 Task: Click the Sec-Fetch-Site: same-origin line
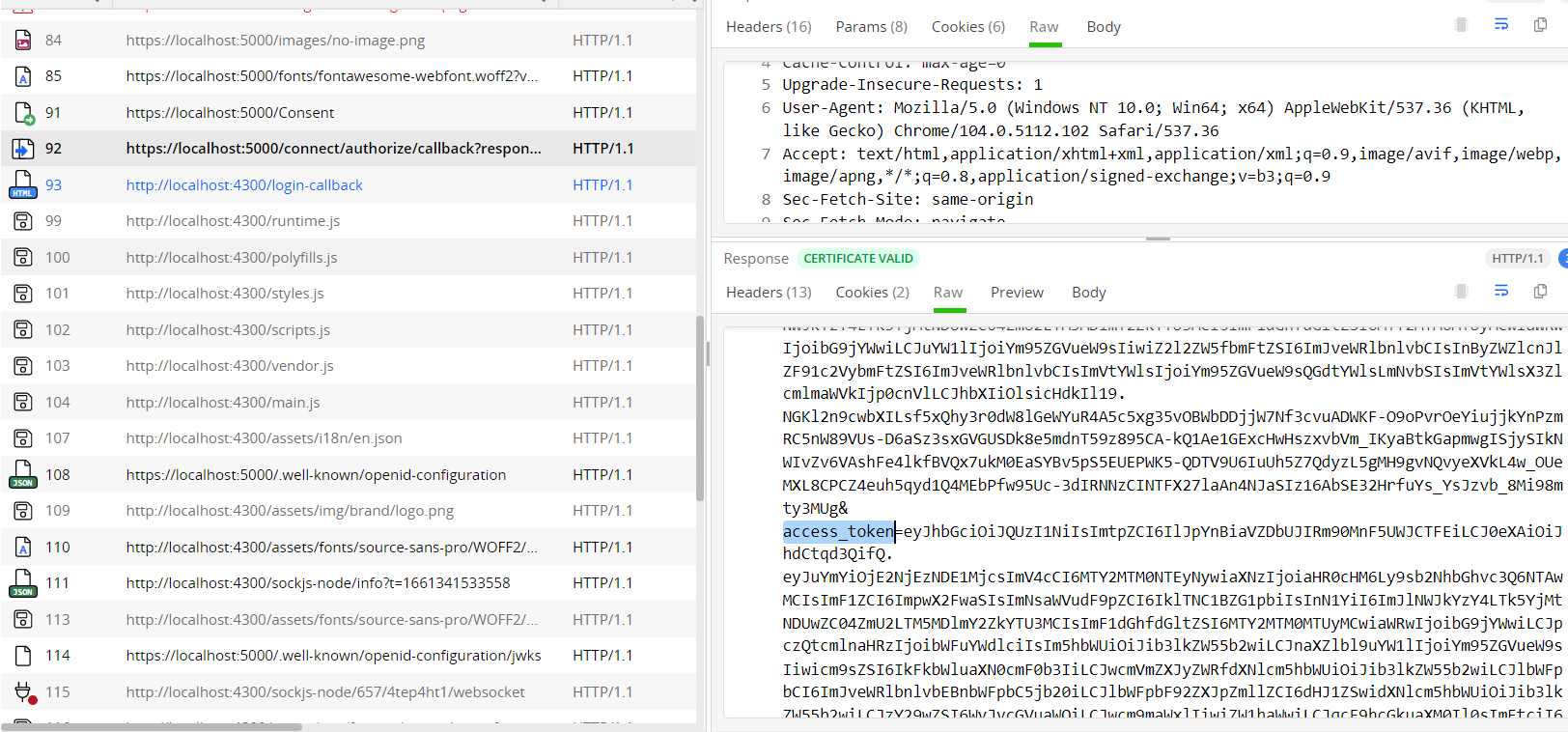908,200
